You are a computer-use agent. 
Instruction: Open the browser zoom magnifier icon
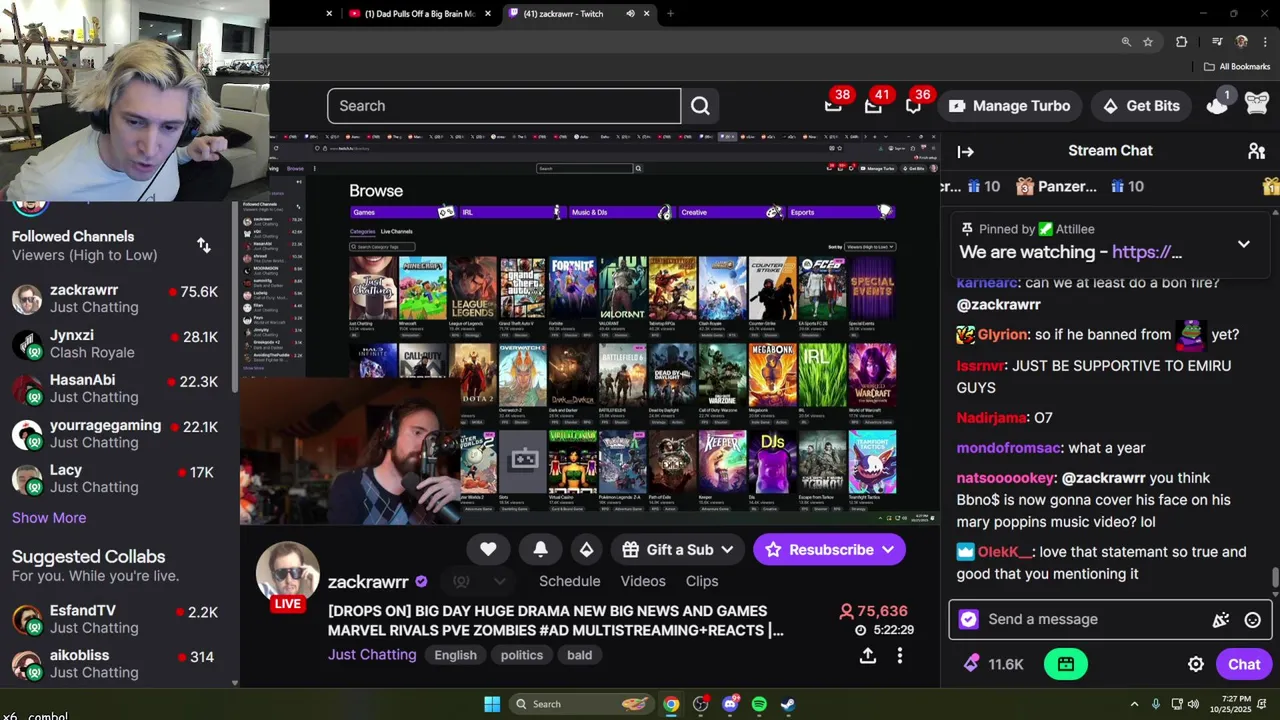(x=1126, y=42)
